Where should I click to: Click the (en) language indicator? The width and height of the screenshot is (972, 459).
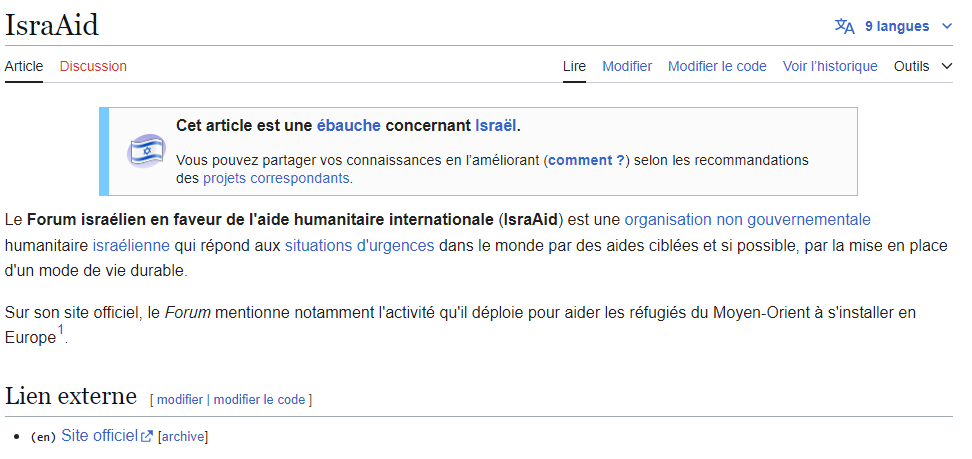pyautogui.click(x=43, y=437)
